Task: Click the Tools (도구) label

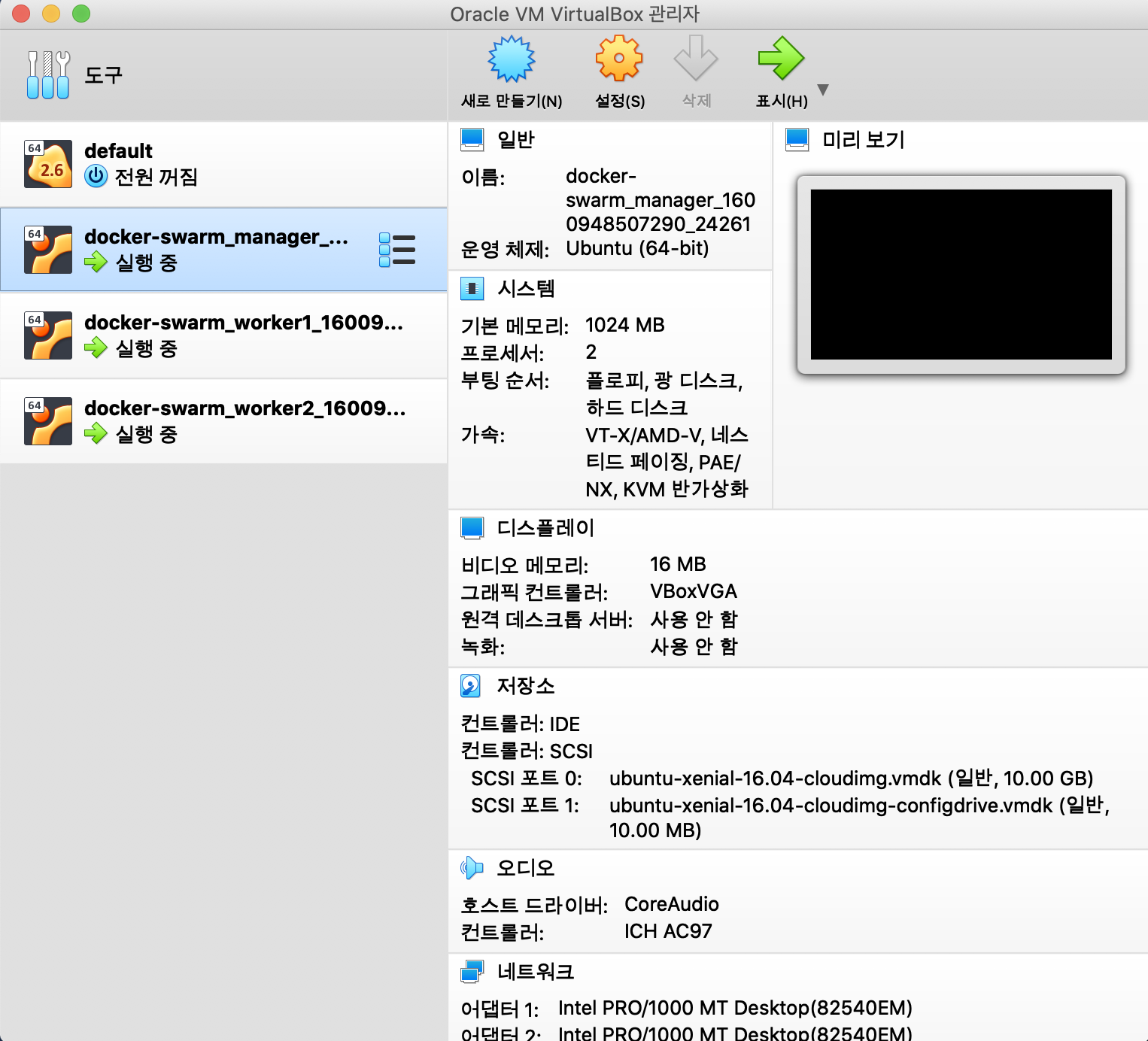Action: [x=103, y=75]
